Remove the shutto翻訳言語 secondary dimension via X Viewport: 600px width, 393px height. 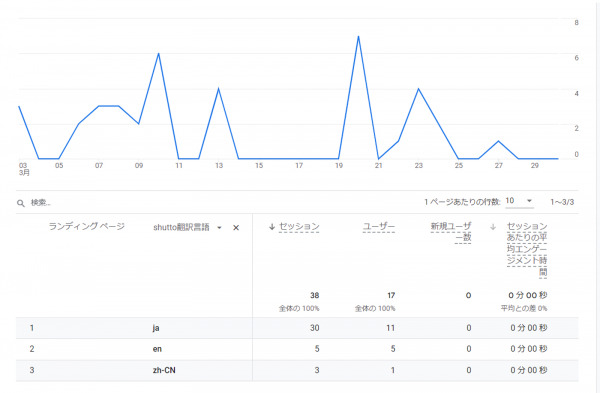(x=236, y=228)
